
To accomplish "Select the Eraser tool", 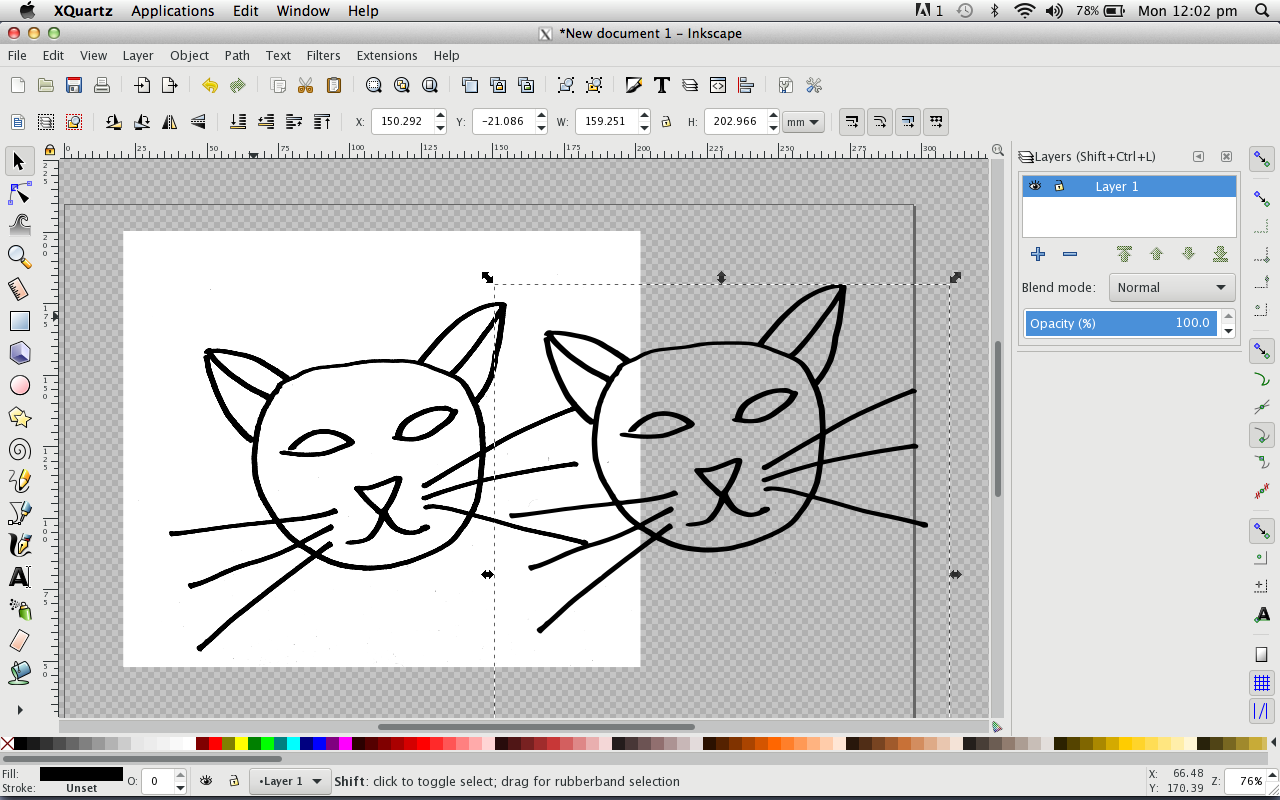I will pyautogui.click(x=19, y=641).
